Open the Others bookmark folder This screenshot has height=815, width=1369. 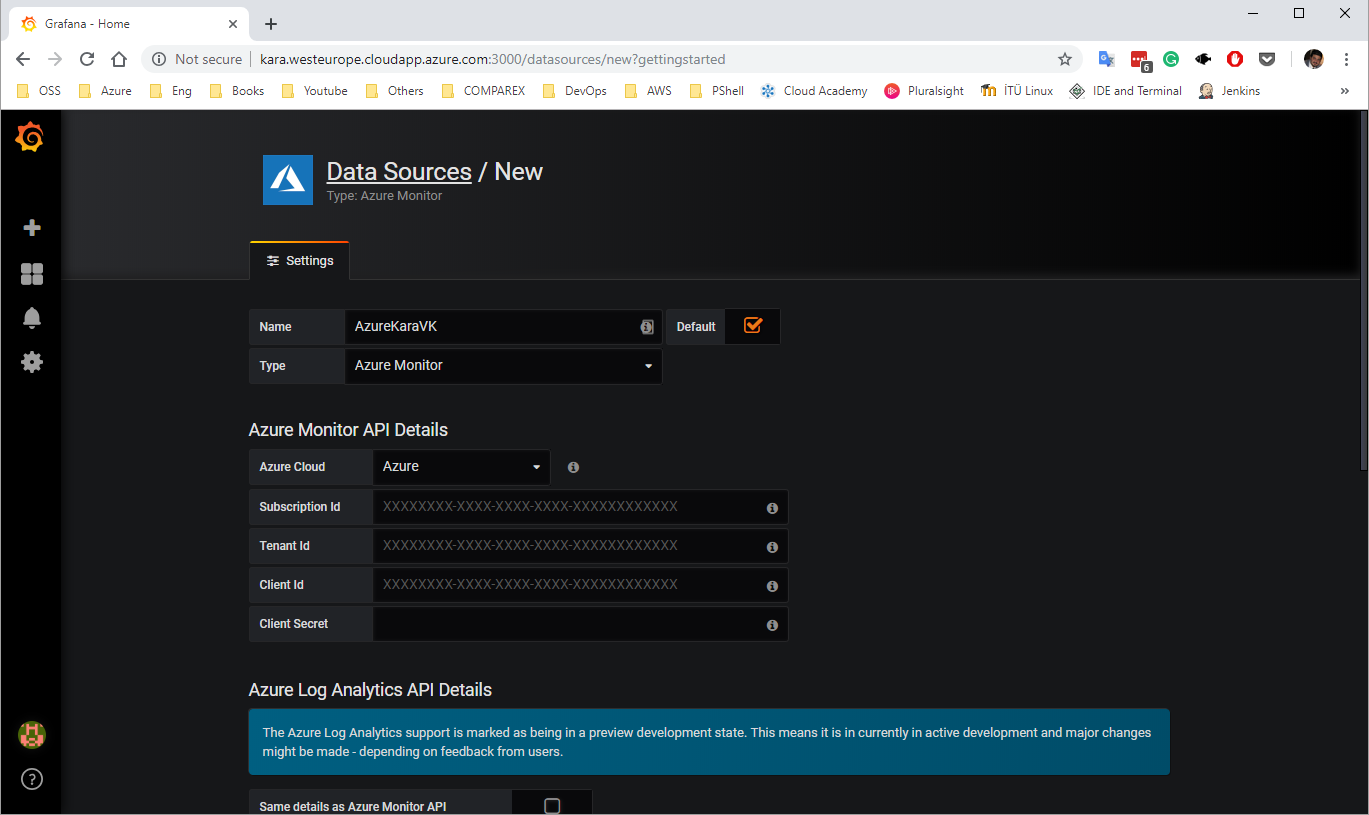click(x=394, y=91)
